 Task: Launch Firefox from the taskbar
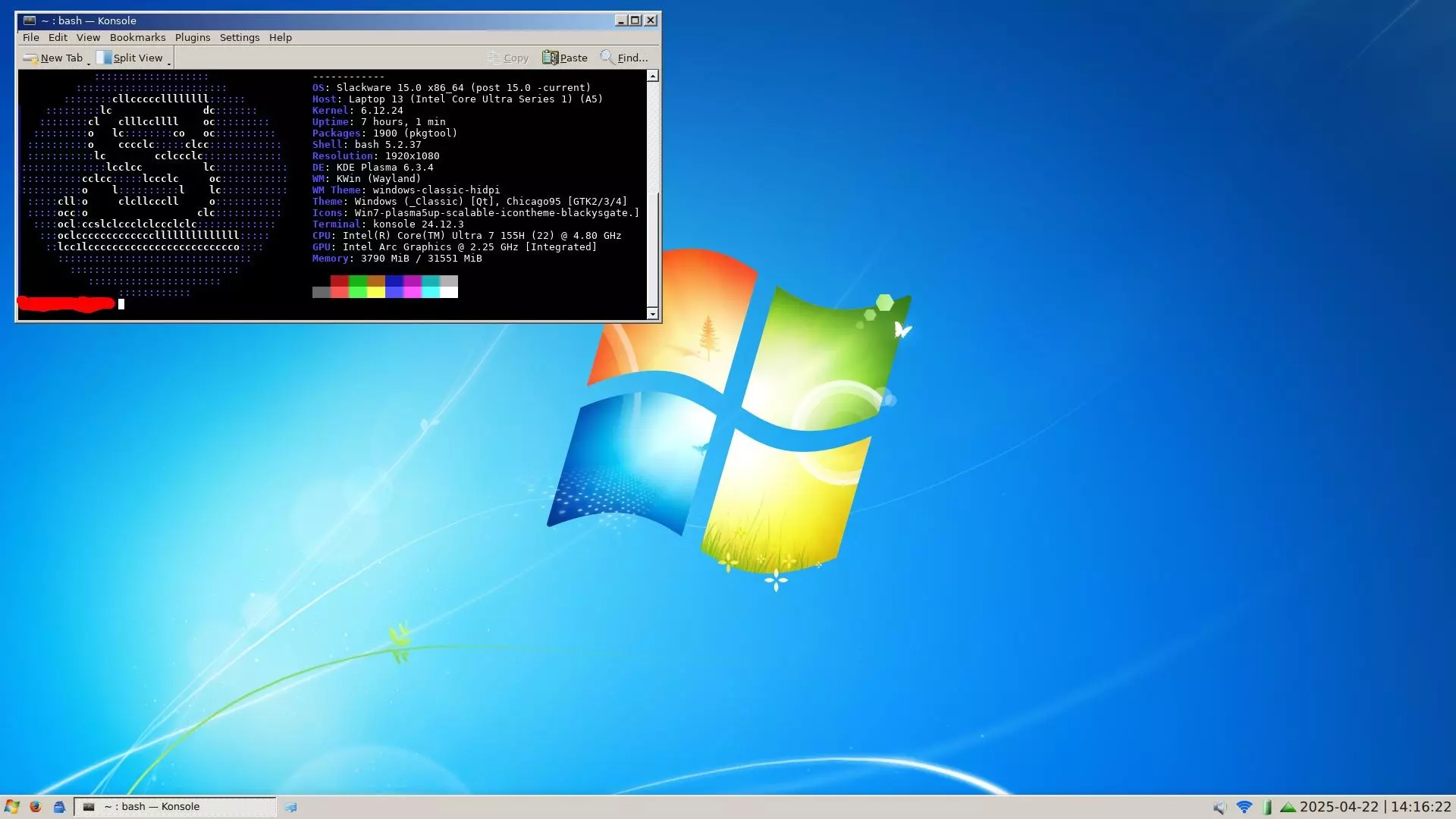point(36,807)
